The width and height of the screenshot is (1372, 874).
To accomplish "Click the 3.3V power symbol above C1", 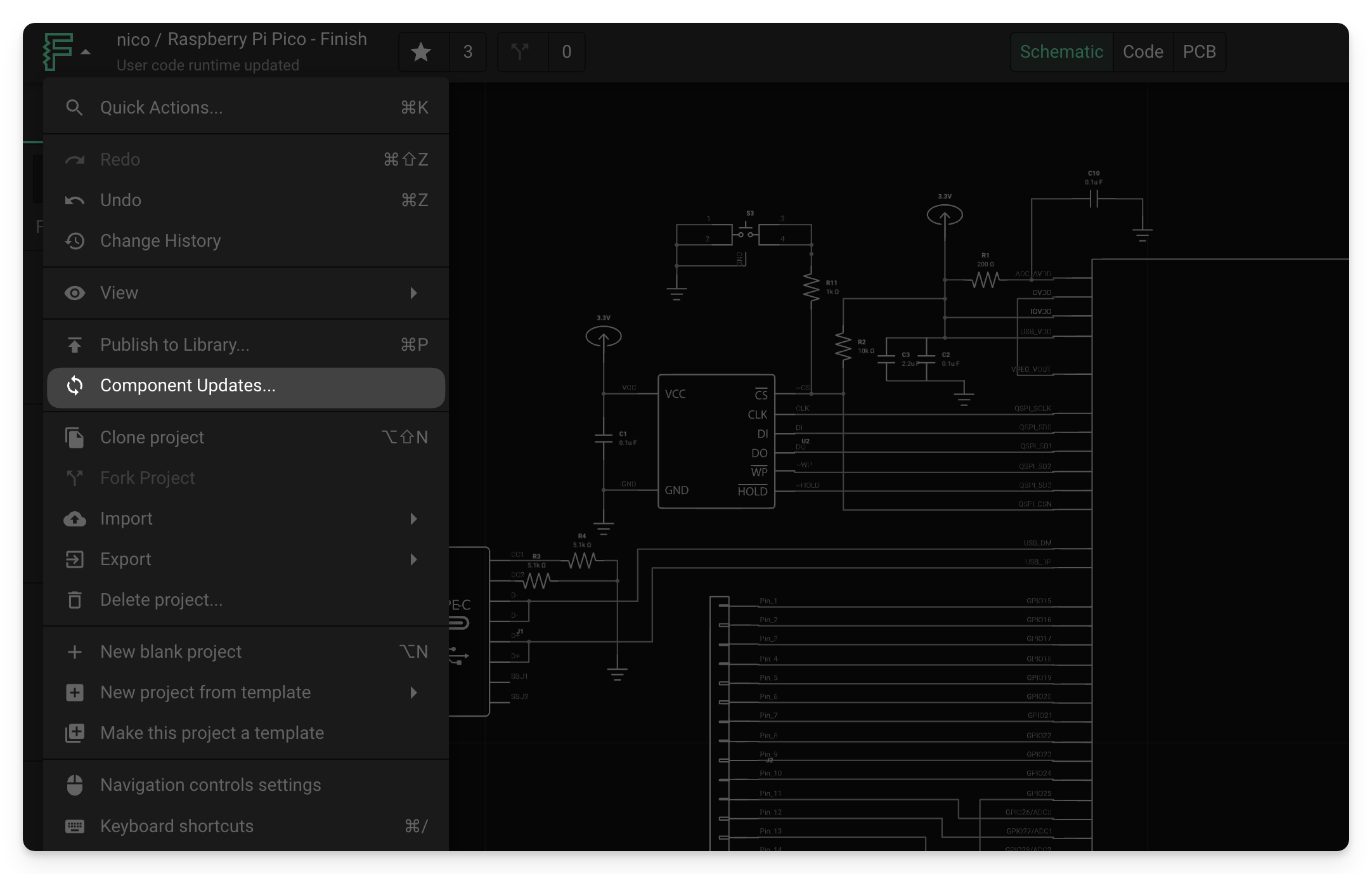I will (x=604, y=336).
